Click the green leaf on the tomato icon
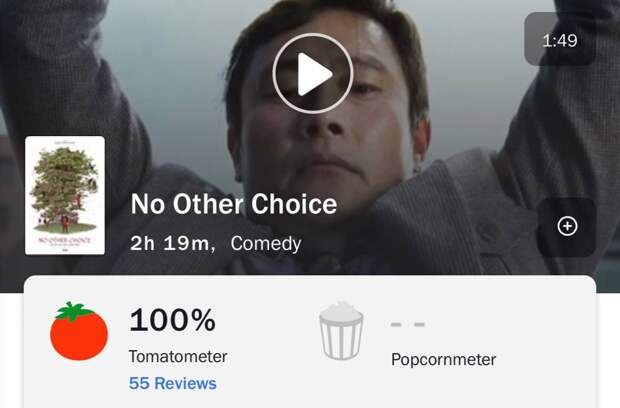The height and width of the screenshot is (408, 620). tap(74, 311)
